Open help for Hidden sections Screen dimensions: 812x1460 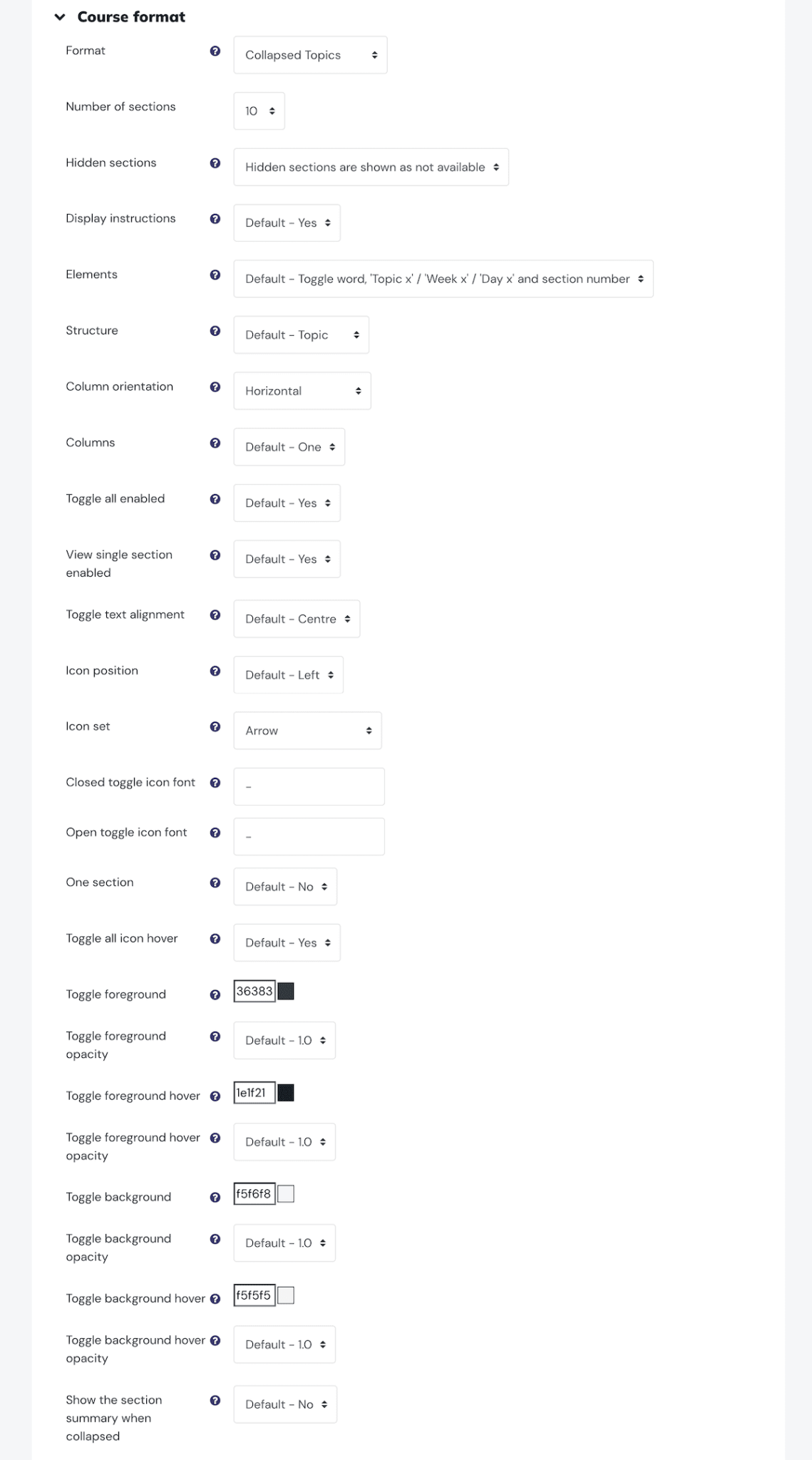215,163
